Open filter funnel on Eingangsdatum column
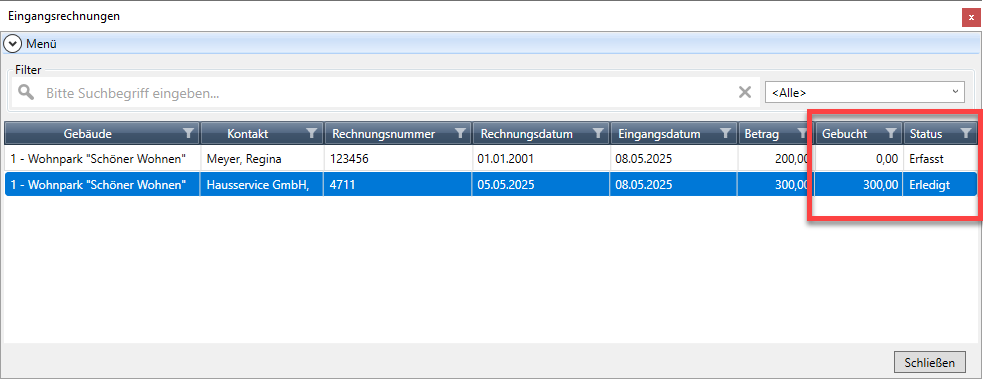This screenshot has width=983, height=379. 726,133
